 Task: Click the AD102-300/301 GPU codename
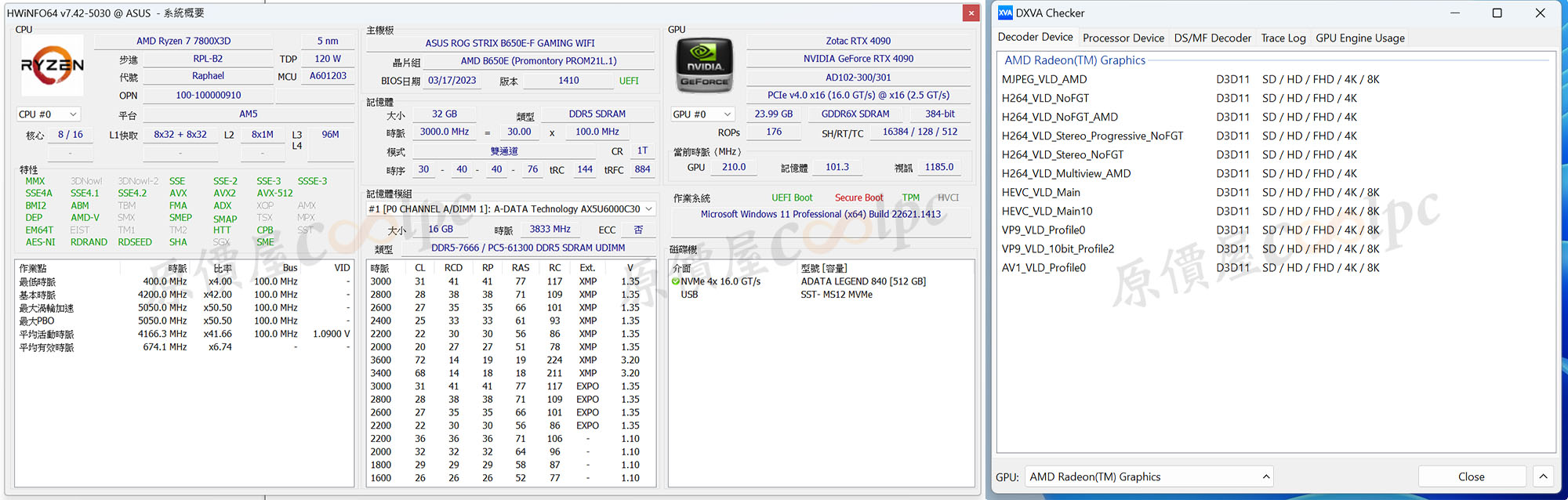(858, 78)
